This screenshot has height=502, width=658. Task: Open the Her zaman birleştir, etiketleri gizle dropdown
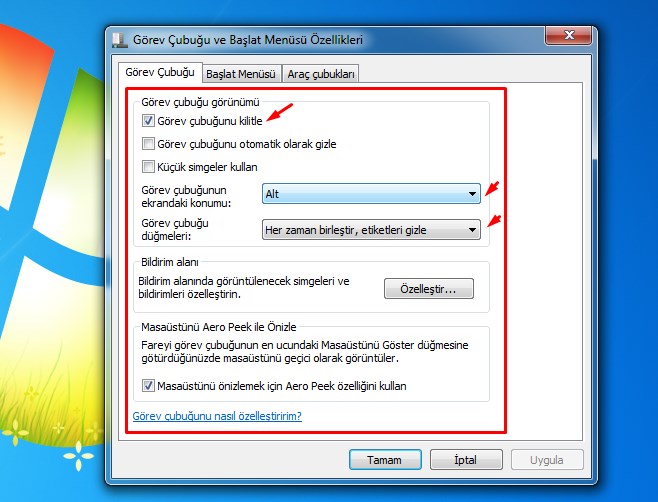[x=371, y=230]
